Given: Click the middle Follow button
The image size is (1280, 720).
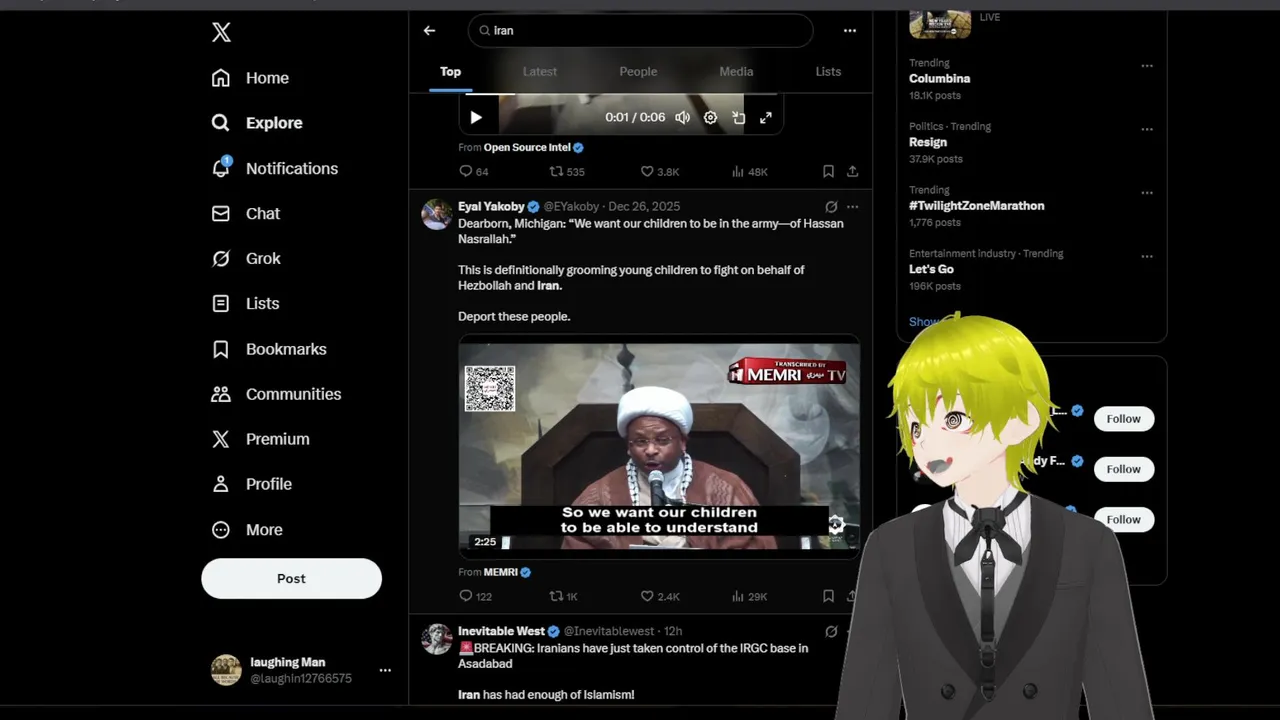Looking at the screenshot, I should (x=1123, y=469).
